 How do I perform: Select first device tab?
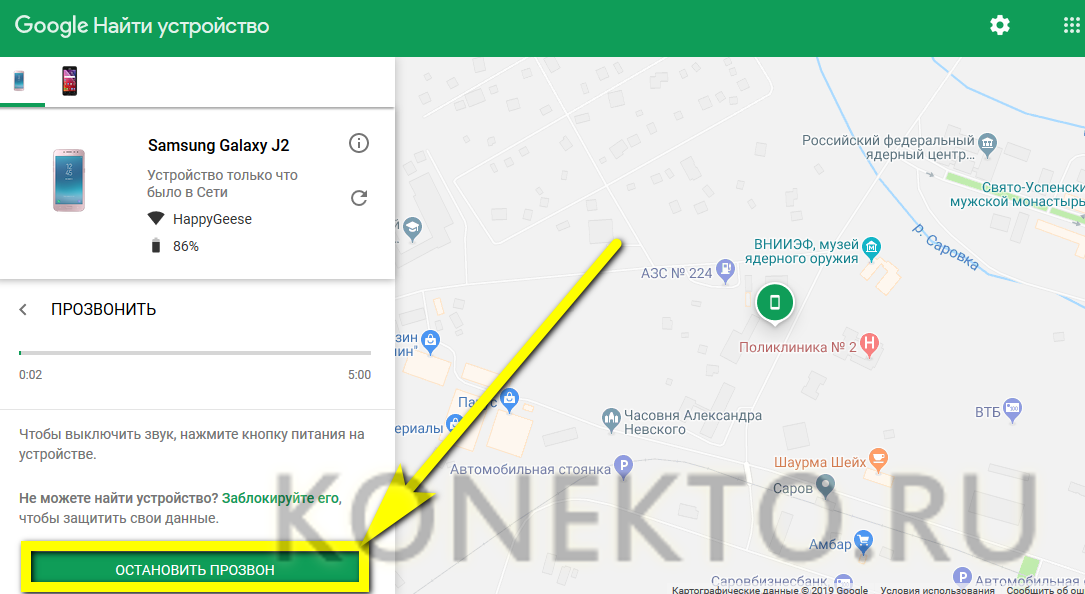(x=20, y=81)
